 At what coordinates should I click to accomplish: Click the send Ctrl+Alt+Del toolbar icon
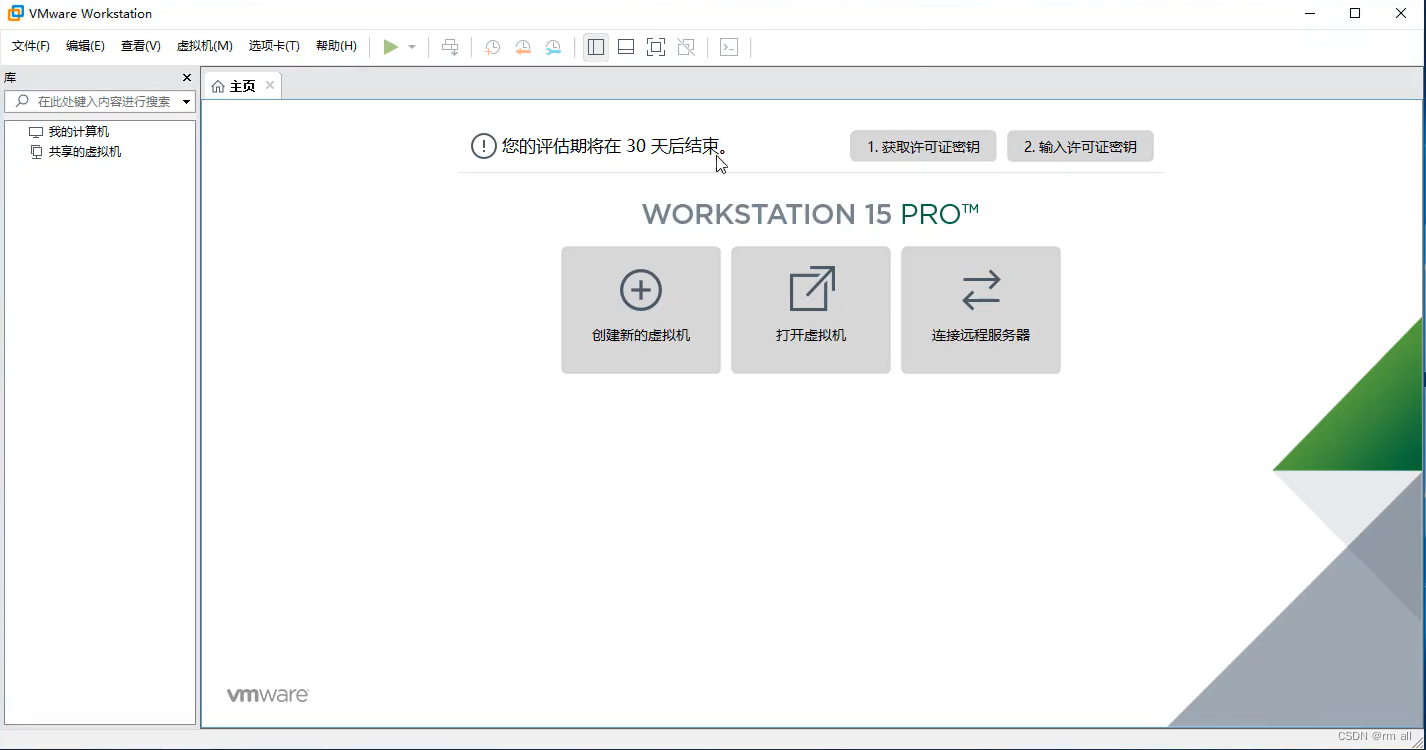pyautogui.click(x=450, y=47)
